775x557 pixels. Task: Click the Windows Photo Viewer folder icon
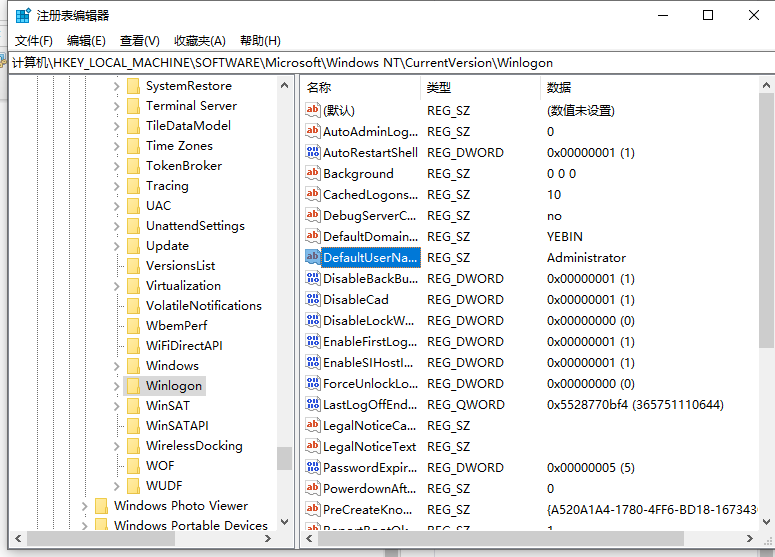[101, 506]
